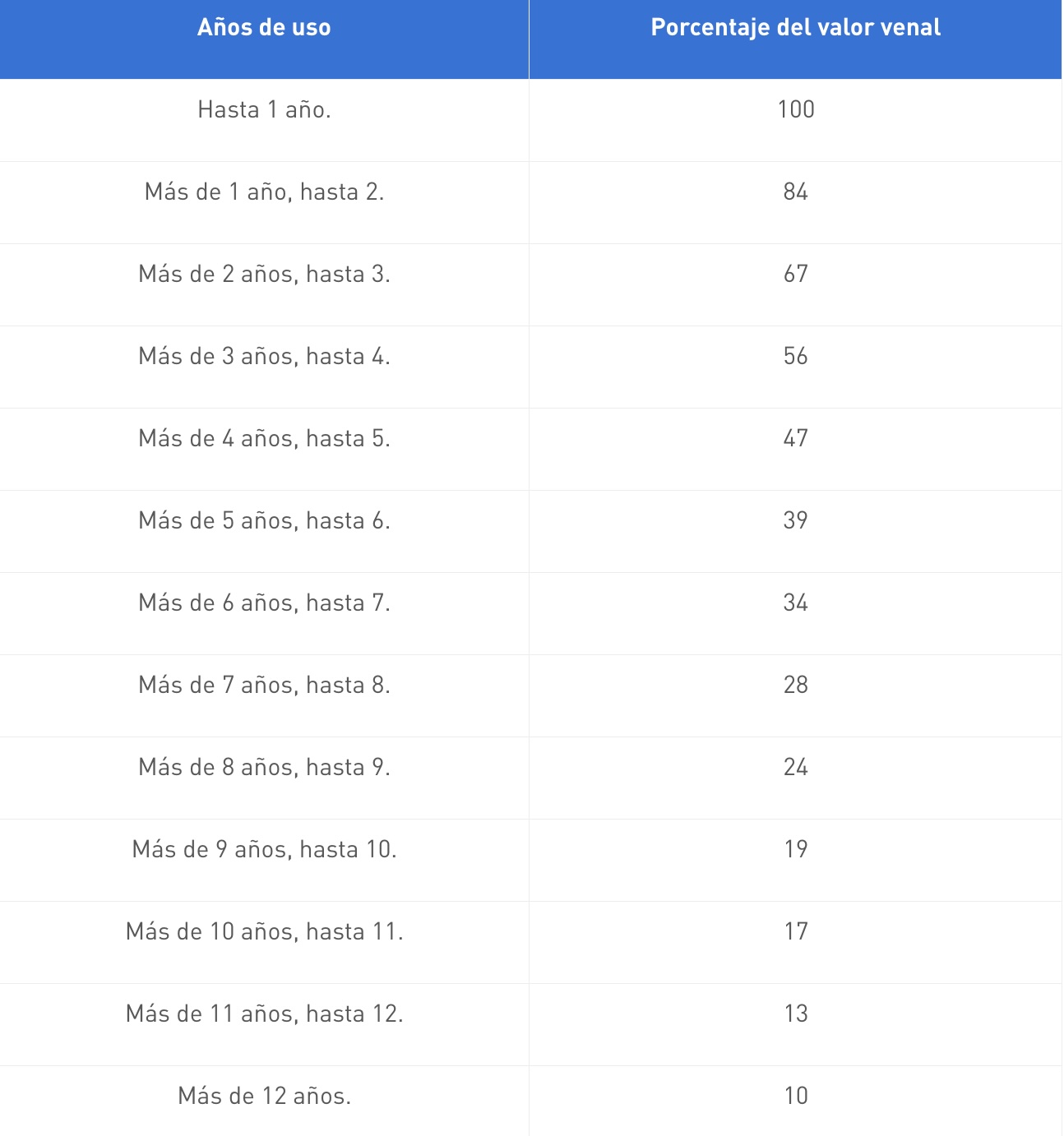Click the percentage value 13
The width and height of the screenshot is (1064, 1136).
coord(795,1014)
